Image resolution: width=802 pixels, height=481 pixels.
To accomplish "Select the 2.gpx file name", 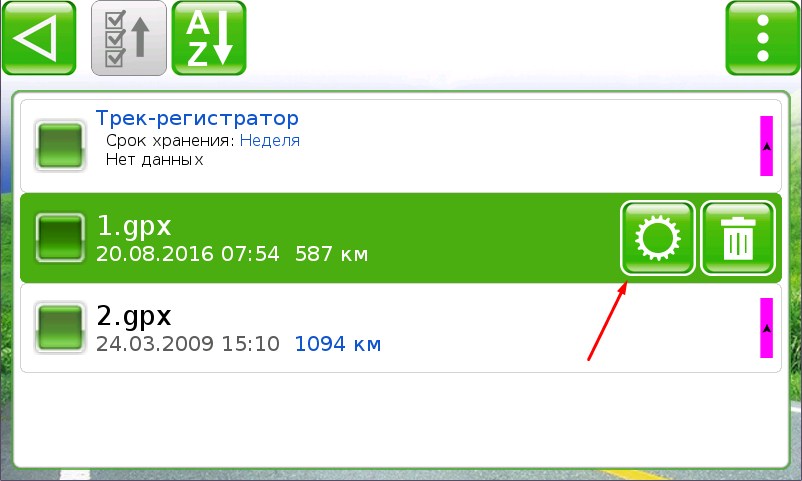I will pyautogui.click(x=133, y=315).
